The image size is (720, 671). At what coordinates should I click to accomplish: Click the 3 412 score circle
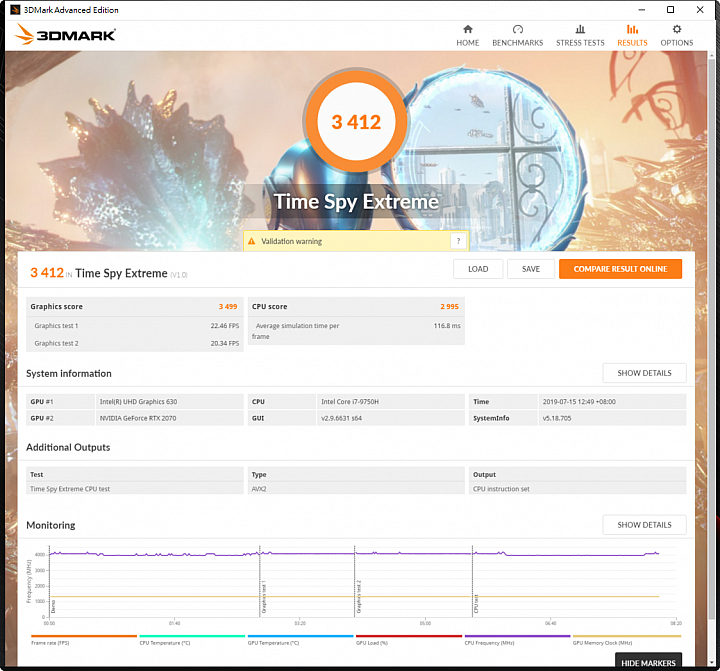(356, 122)
